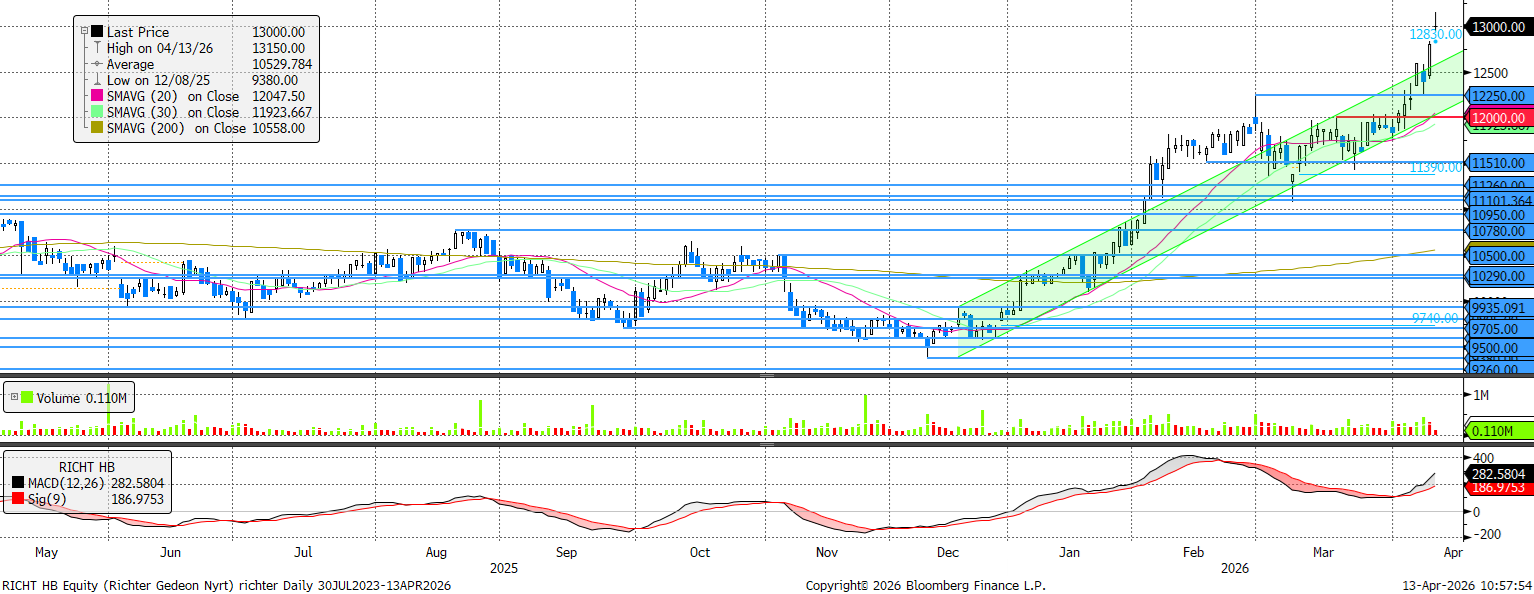
Task: Click the black Last Price color swatch
Action: [x=97, y=32]
